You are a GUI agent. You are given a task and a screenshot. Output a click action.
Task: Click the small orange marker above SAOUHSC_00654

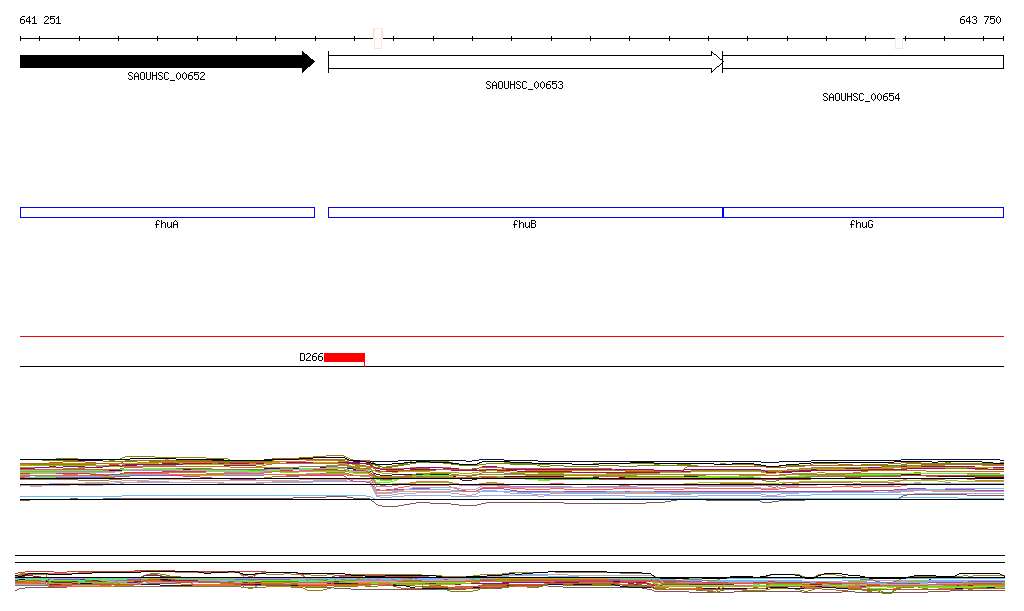tap(899, 42)
